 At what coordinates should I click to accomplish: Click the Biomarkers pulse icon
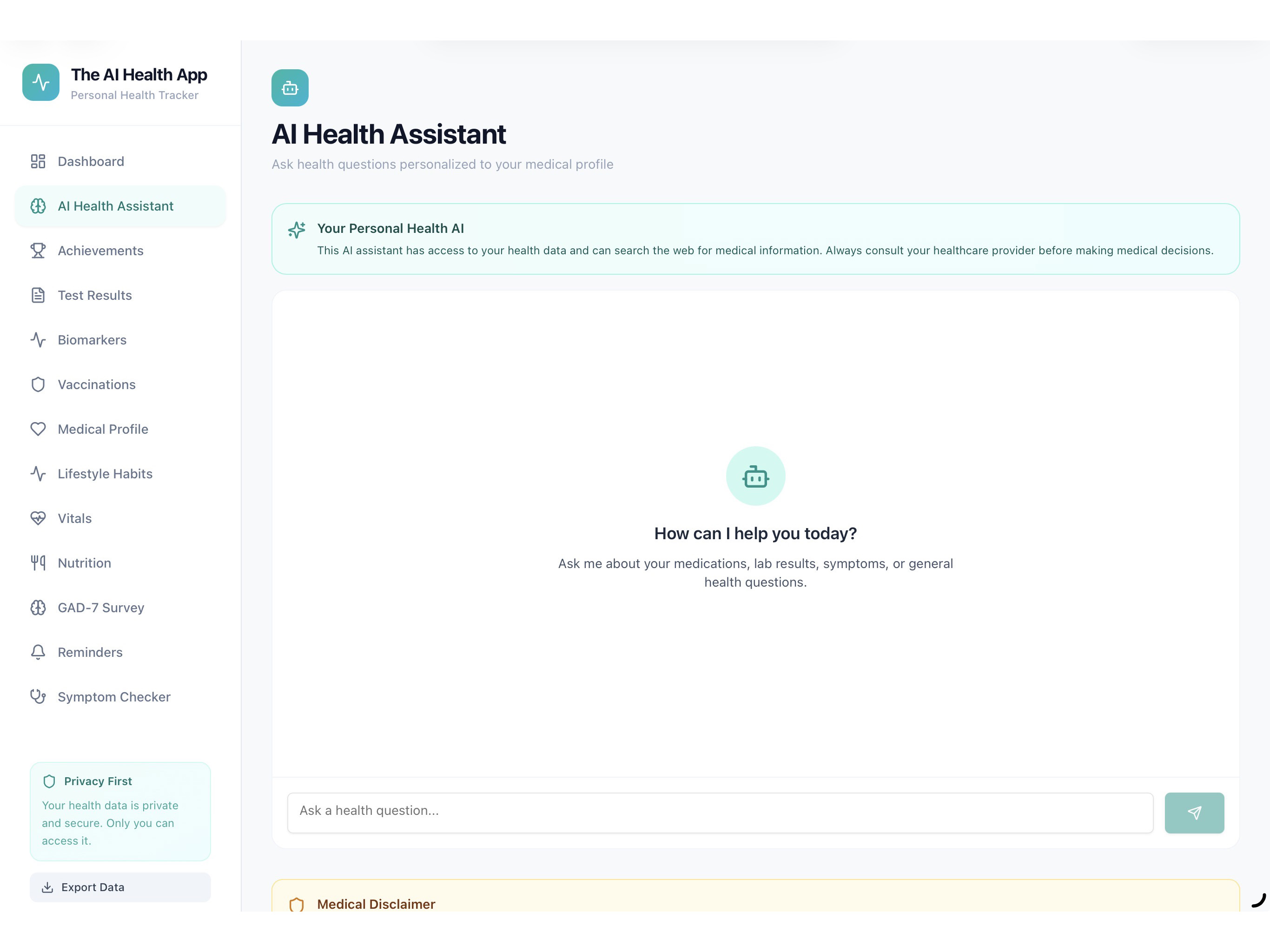tap(38, 340)
